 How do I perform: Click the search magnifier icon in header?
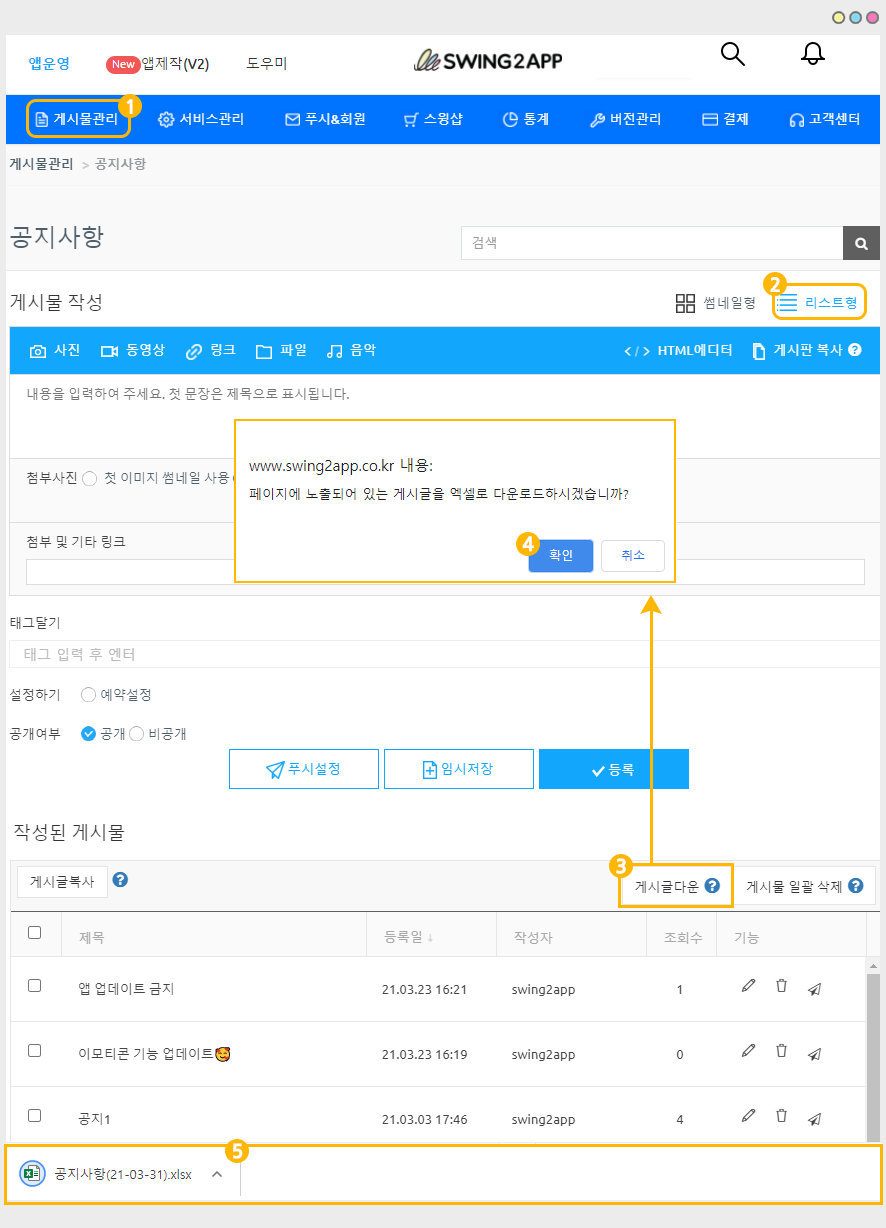point(733,55)
